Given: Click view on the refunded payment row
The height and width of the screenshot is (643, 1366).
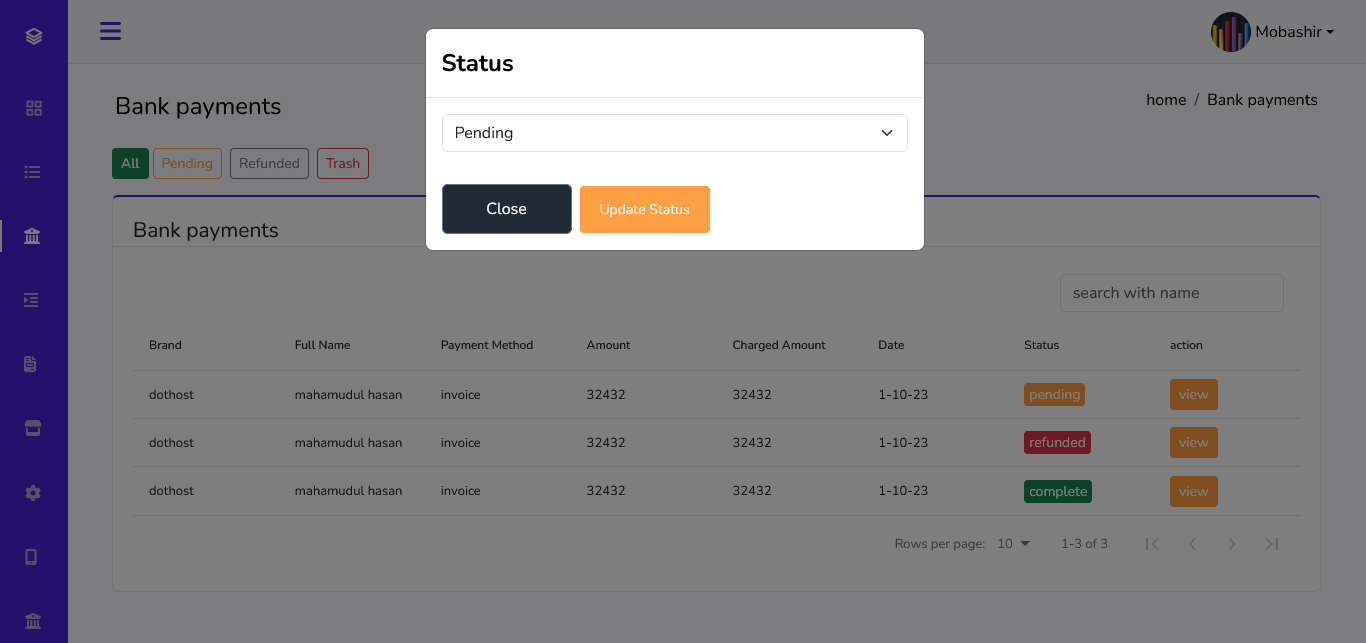Looking at the screenshot, I should pos(1193,442).
